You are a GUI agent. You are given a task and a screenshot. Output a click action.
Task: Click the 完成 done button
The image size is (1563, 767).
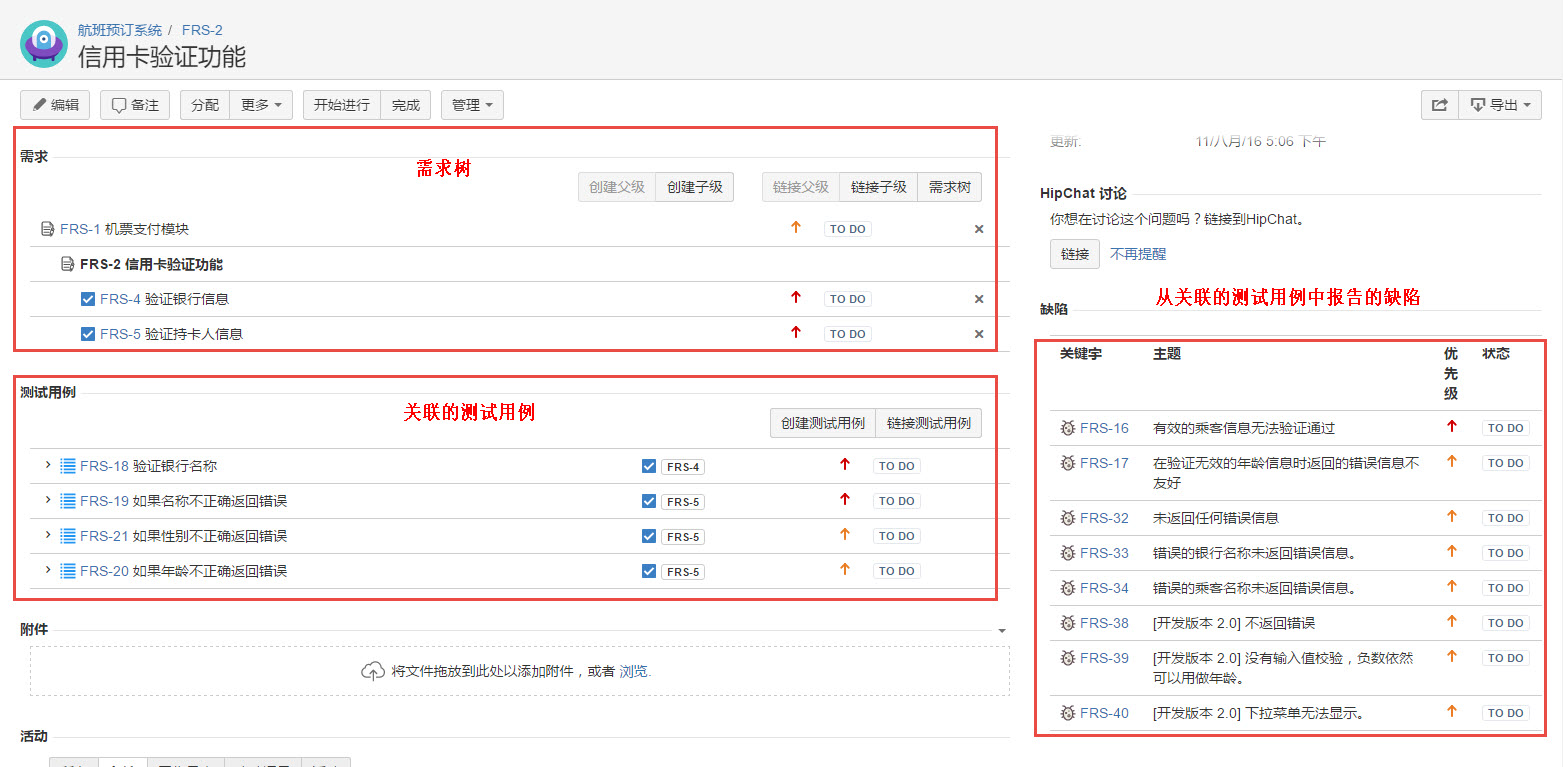click(x=406, y=105)
